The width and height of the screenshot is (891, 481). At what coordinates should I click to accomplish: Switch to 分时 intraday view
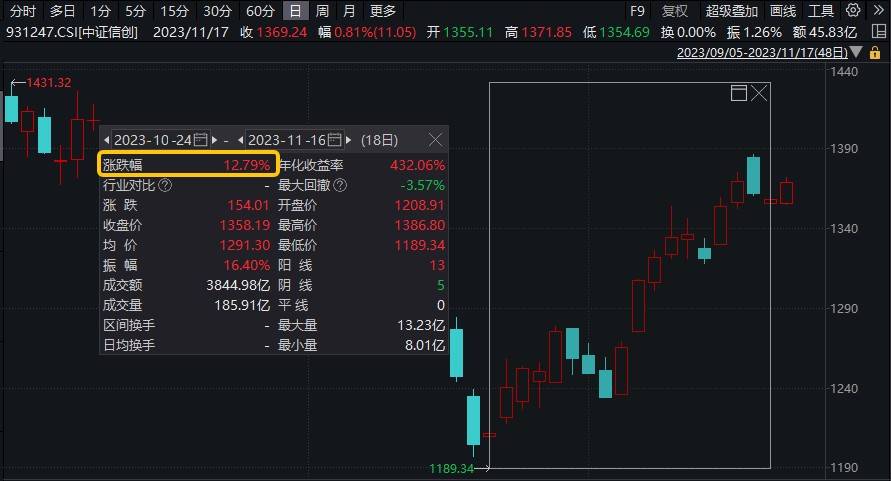point(23,11)
